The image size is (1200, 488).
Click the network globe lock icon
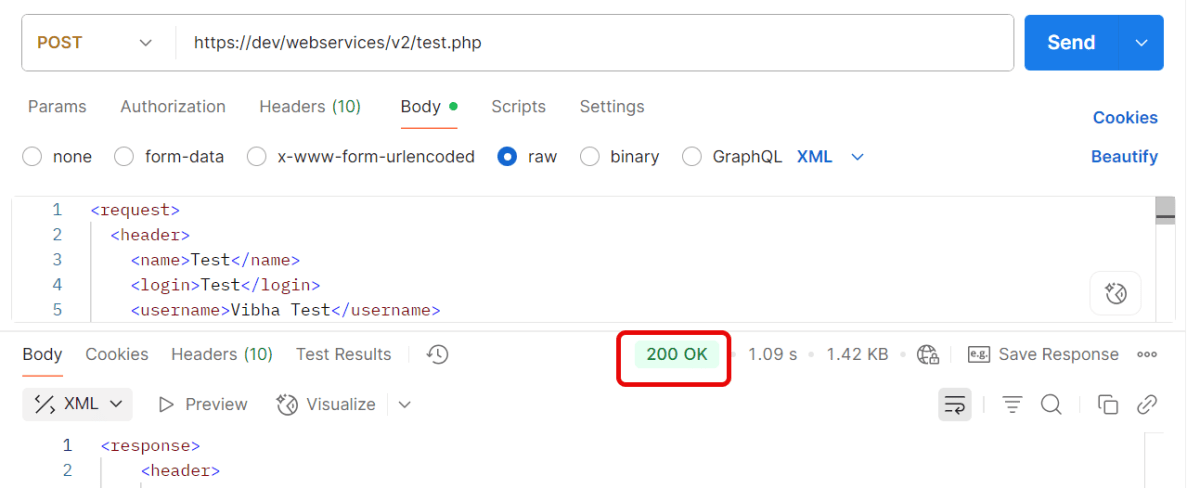pyautogui.click(x=928, y=354)
